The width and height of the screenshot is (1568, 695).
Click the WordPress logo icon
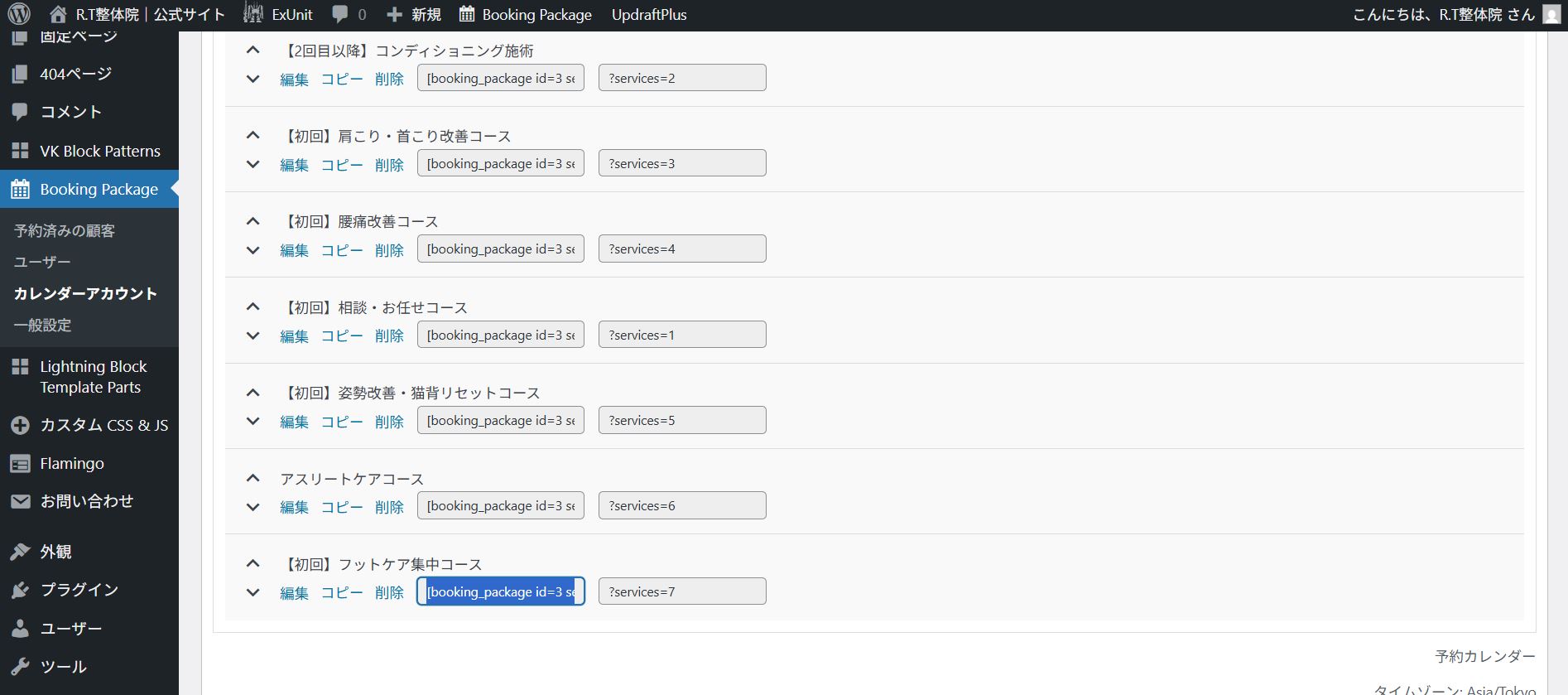(x=19, y=14)
